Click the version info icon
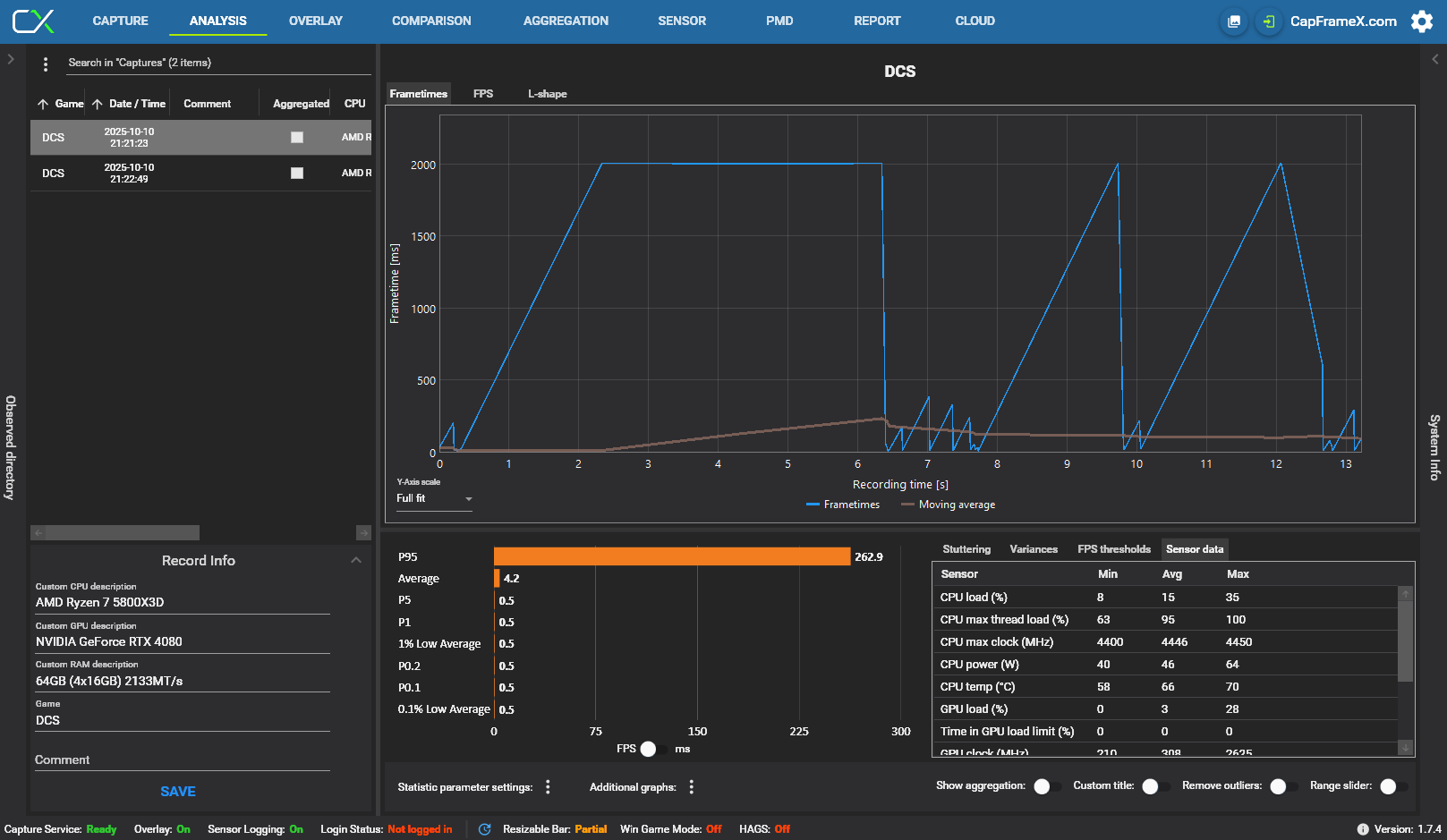The width and height of the screenshot is (1447, 840). click(x=1362, y=829)
